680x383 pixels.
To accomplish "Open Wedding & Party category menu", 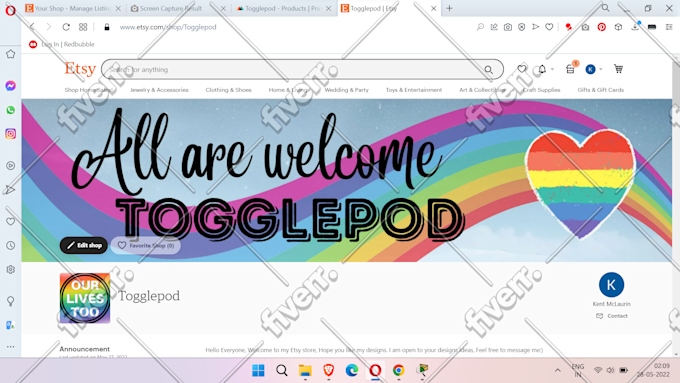I will [x=347, y=90].
